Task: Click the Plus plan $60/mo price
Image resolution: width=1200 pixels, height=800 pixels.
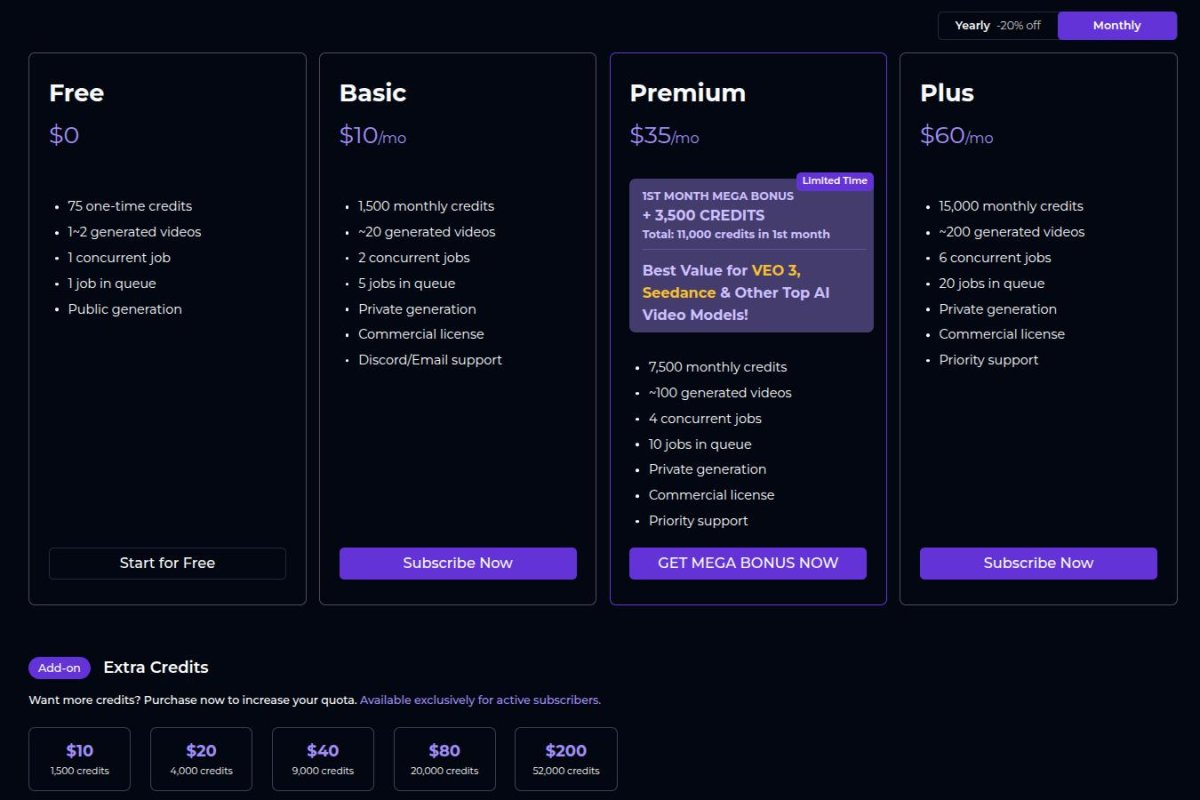Action: click(x=956, y=136)
